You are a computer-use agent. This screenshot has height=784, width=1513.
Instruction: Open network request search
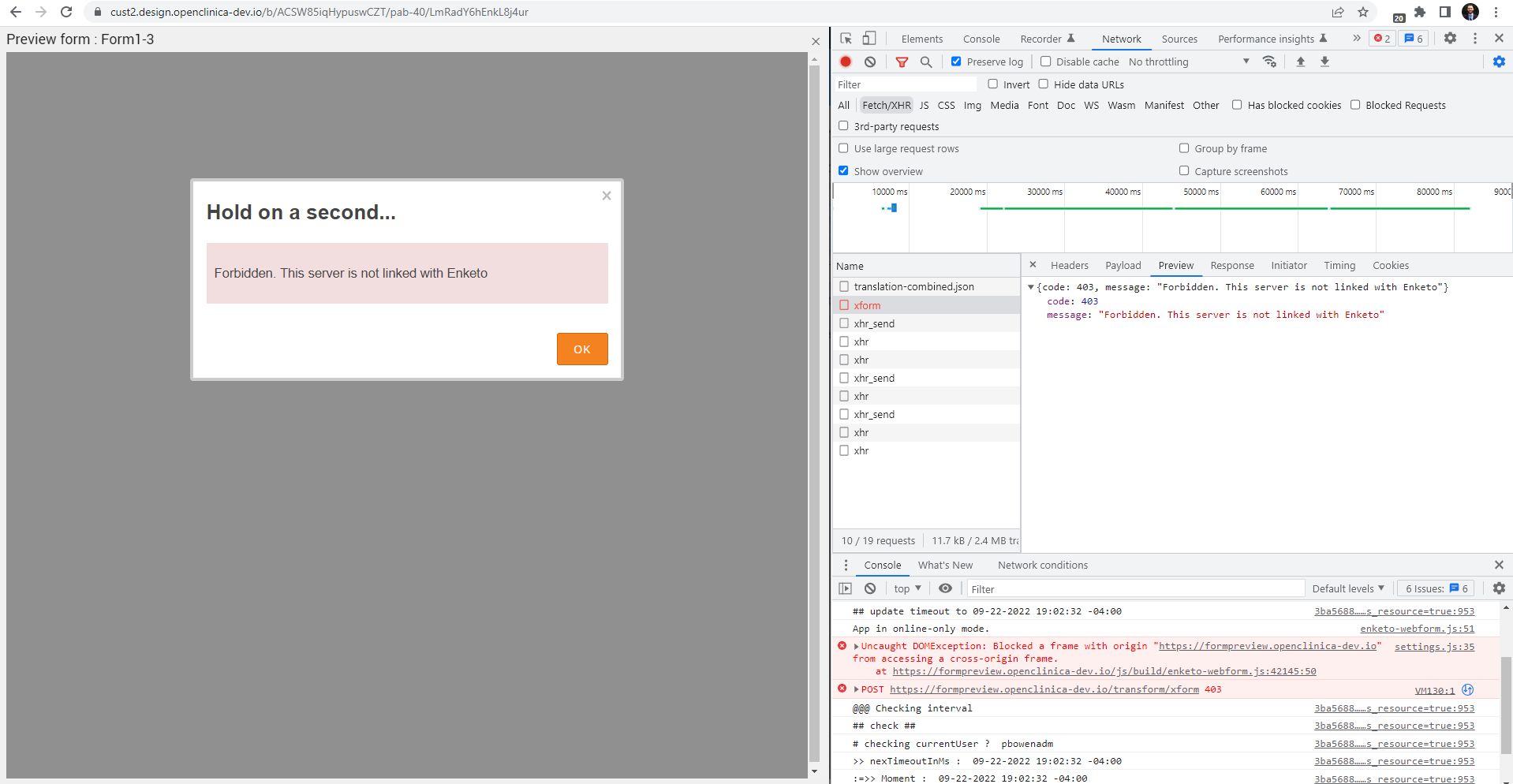[x=926, y=62]
